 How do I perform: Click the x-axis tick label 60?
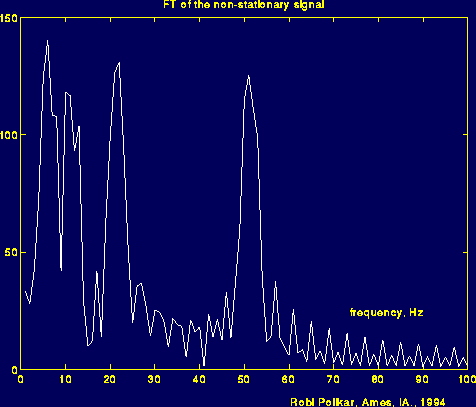tap(288, 379)
